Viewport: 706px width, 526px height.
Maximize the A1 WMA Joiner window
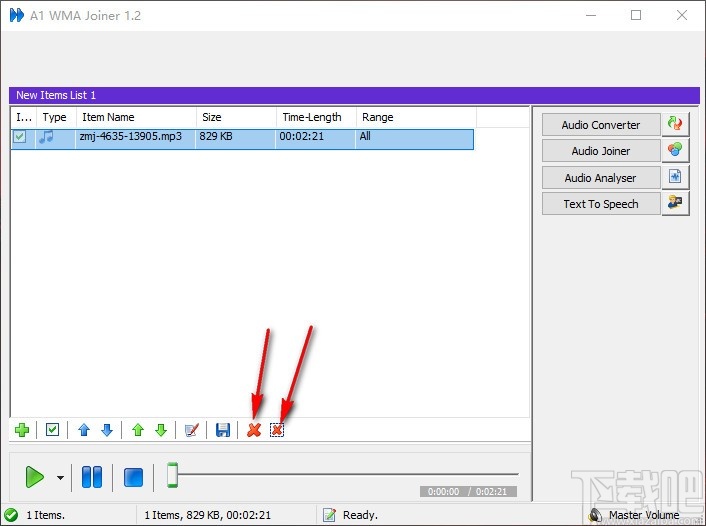pyautogui.click(x=636, y=15)
